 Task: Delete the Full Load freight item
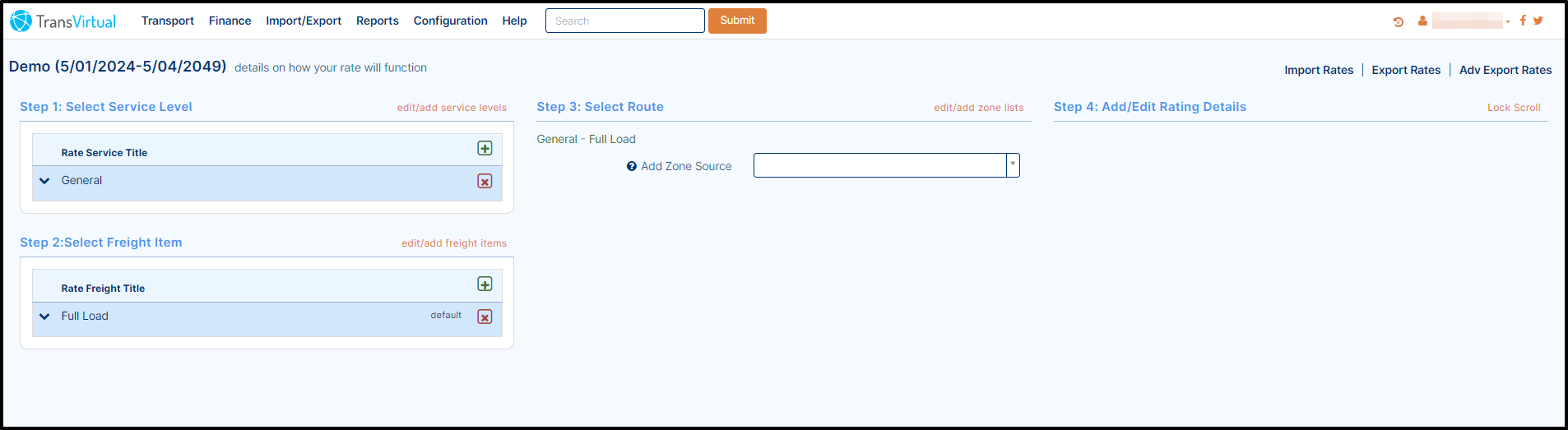coord(485,317)
